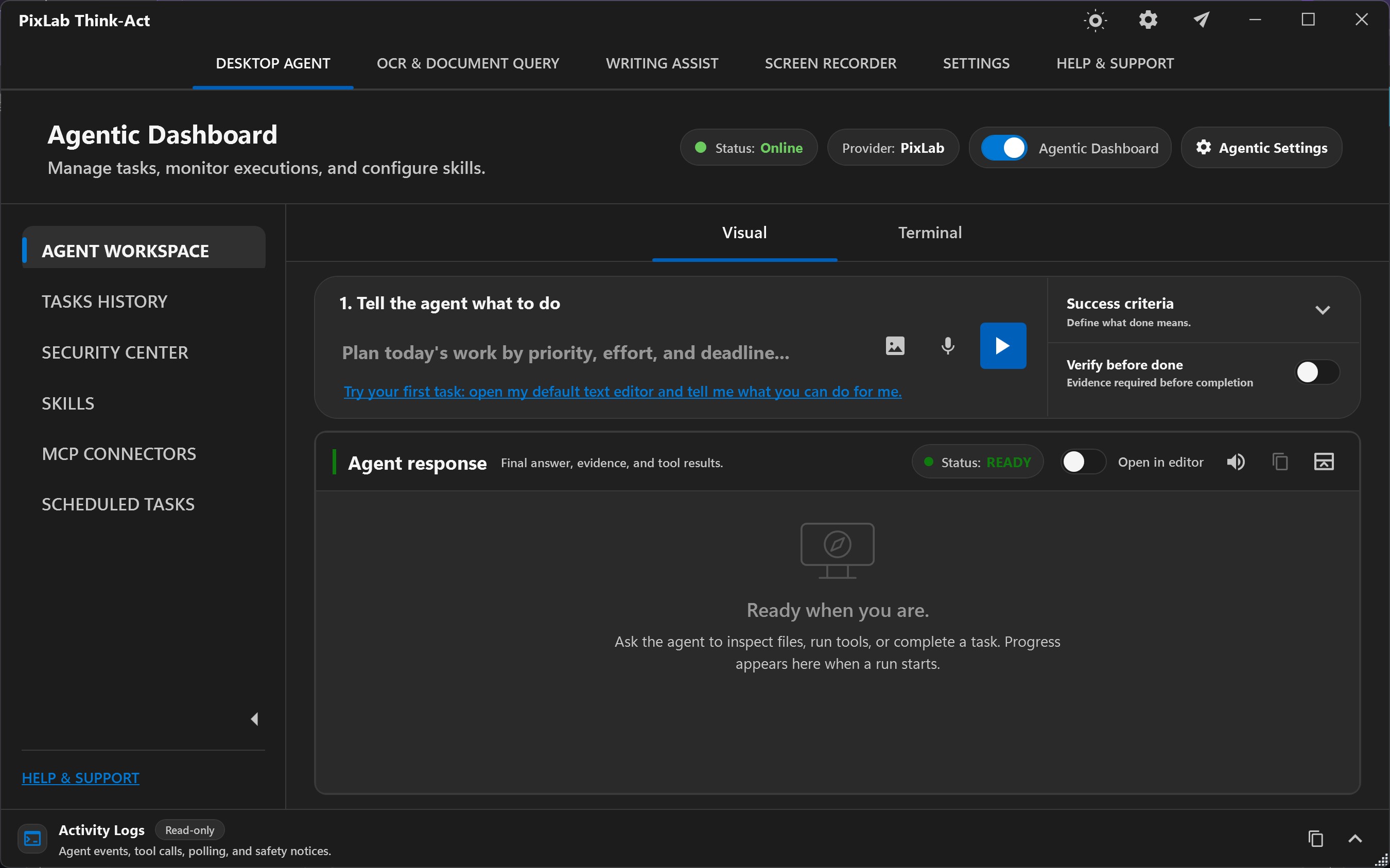Screen dimensions: 1390x868
Task: Attach an image to the task prompt
Action: tap(895, 346)
